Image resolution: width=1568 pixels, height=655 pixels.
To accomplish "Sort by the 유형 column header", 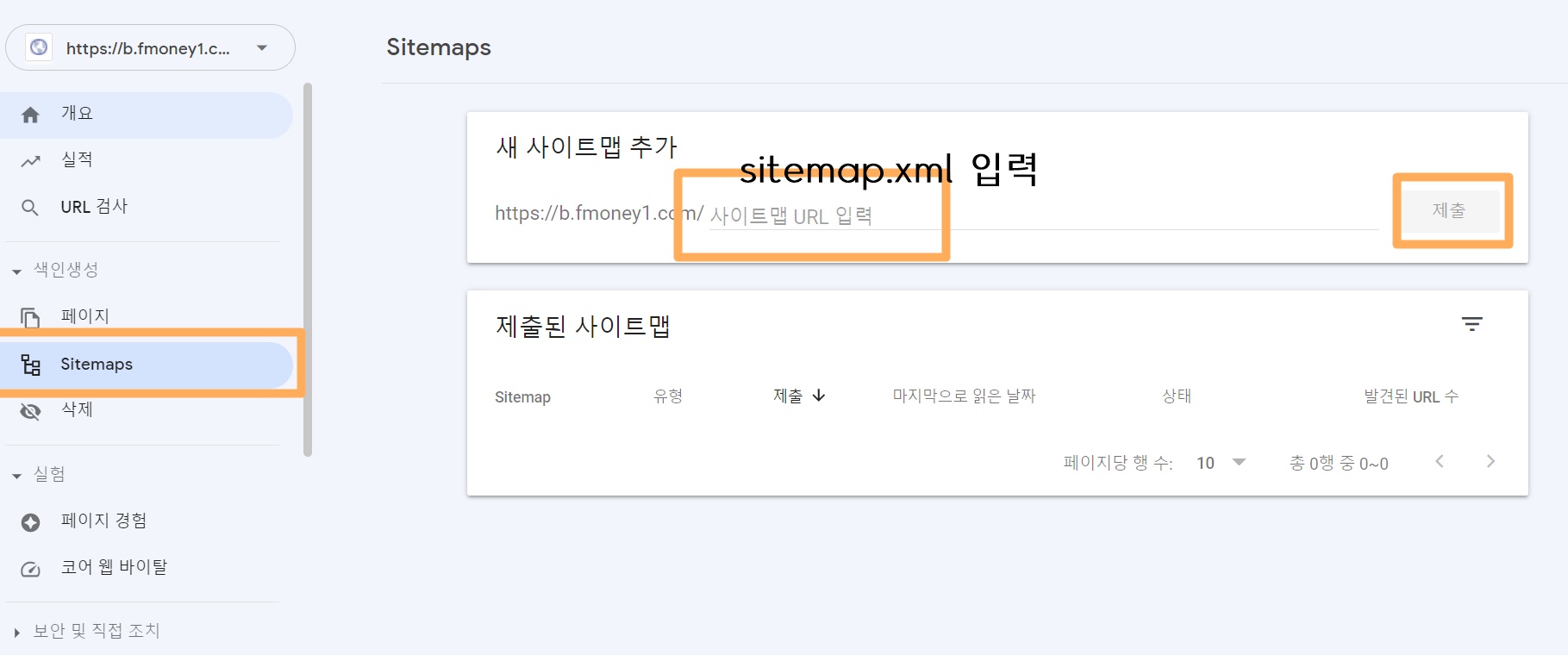I will (x=668, y=396).
